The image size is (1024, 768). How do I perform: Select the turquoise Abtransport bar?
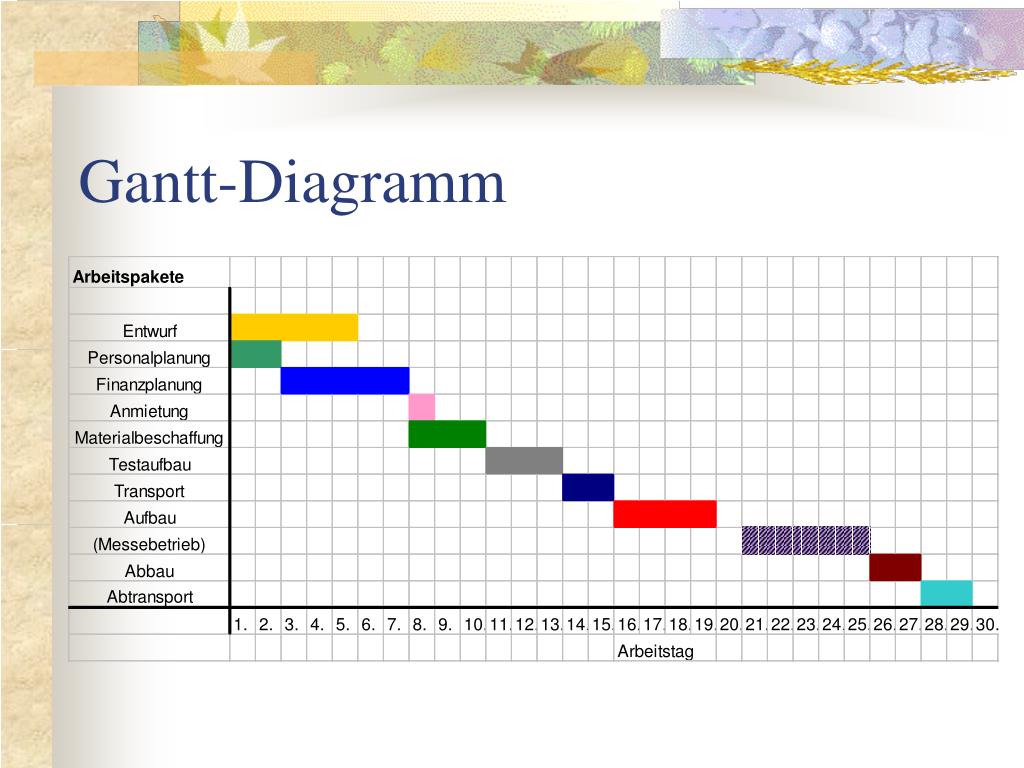(947, 594)
